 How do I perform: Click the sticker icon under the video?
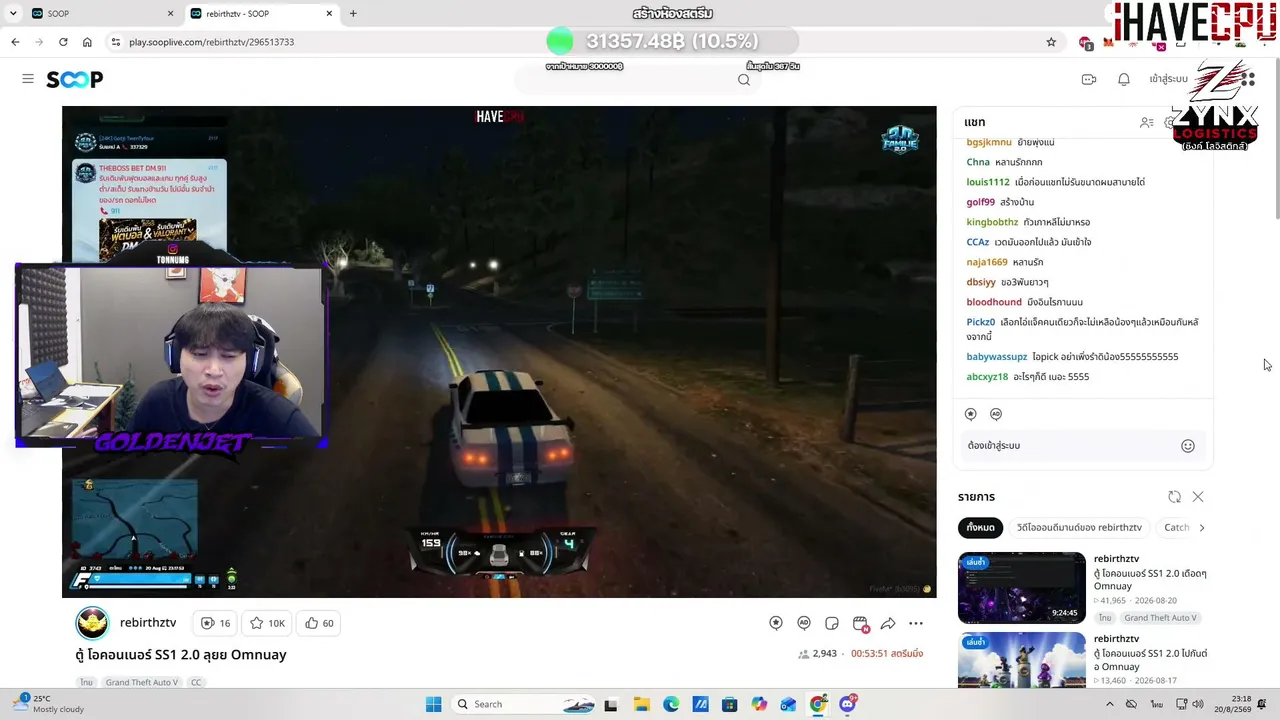832,623
